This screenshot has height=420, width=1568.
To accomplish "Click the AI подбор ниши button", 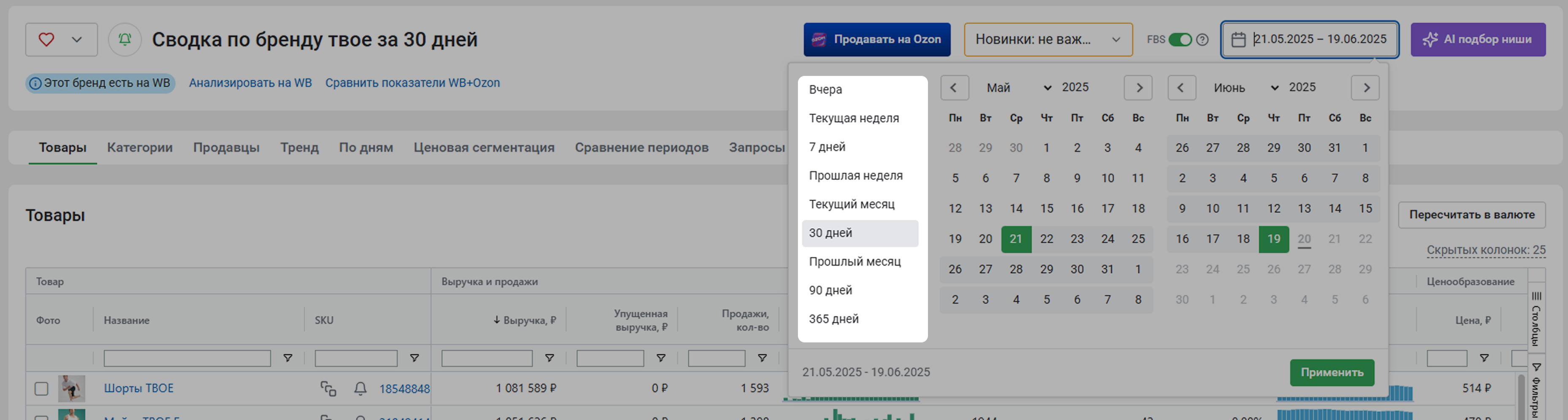I will click(x=1478, y=40).
